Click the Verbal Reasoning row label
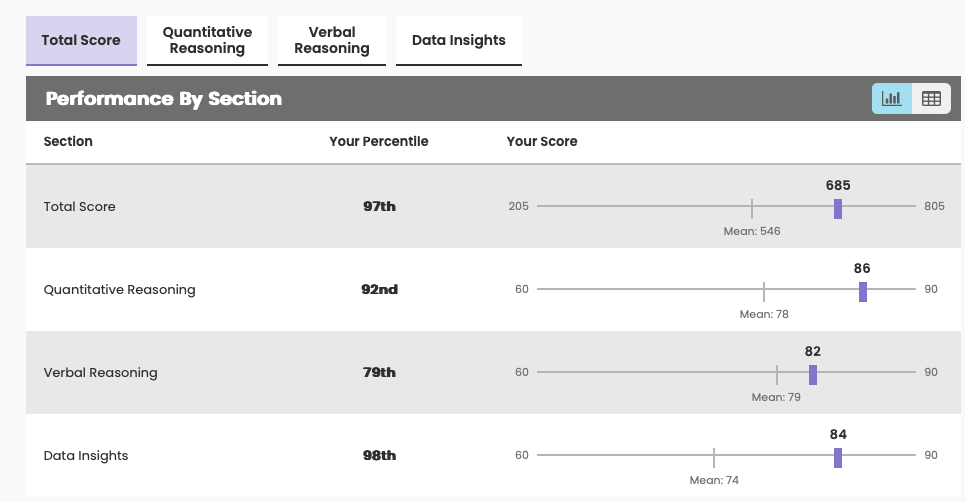 click(x=101, y=373)
